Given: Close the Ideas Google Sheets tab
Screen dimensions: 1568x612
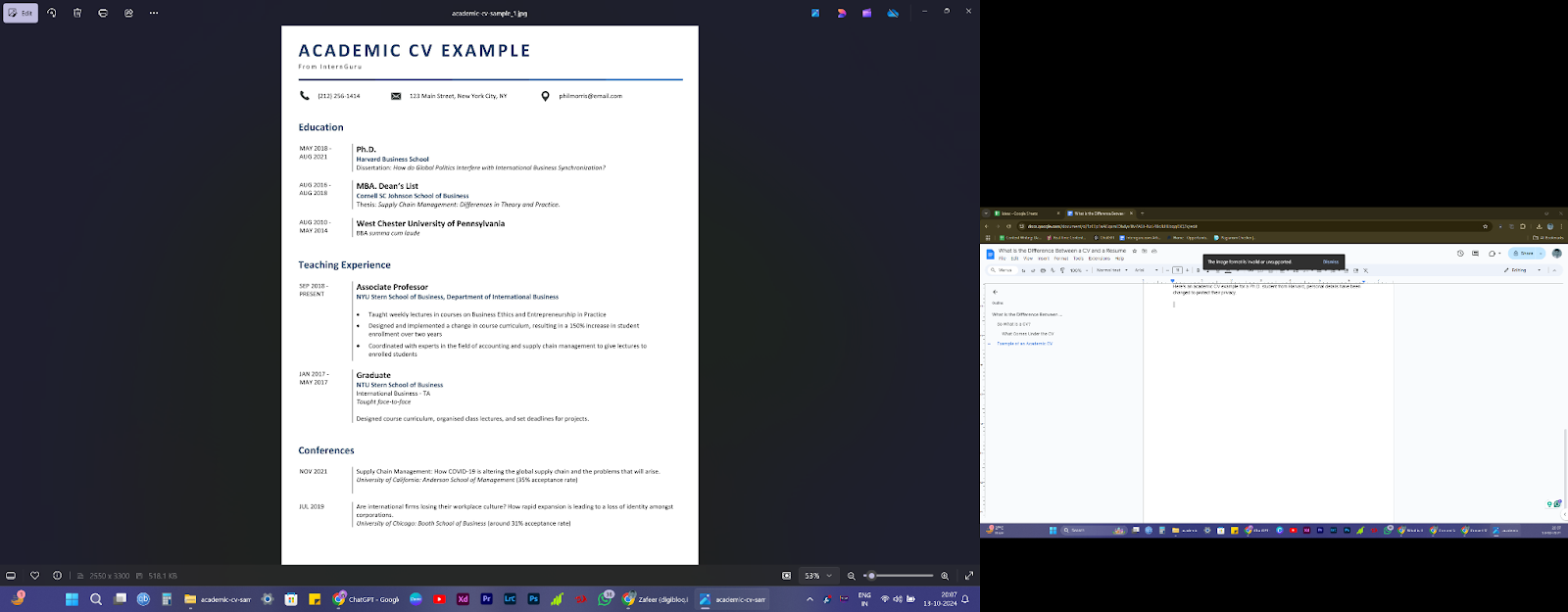Looking at the screenshot, I should [1058, 213].
